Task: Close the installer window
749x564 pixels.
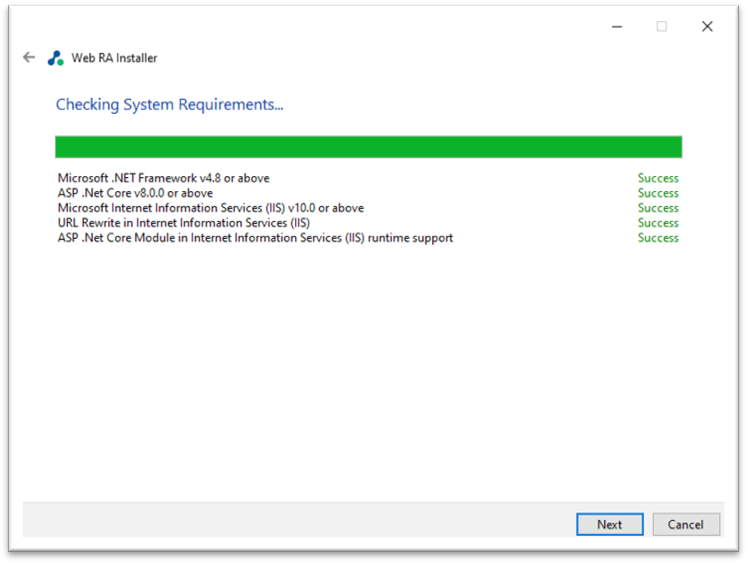Action: tap(707, 27)
